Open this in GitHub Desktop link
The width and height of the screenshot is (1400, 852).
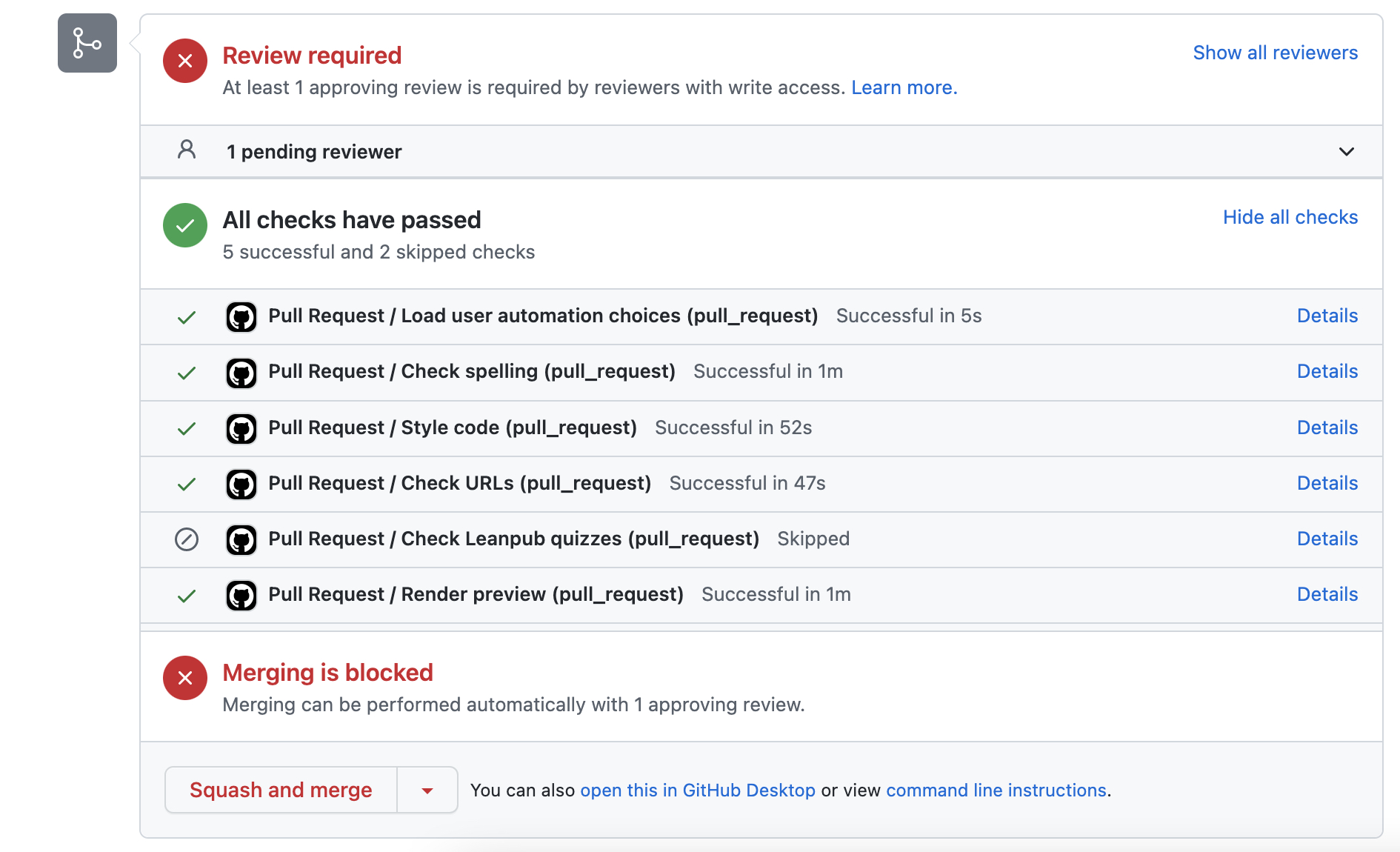[697, 791]
